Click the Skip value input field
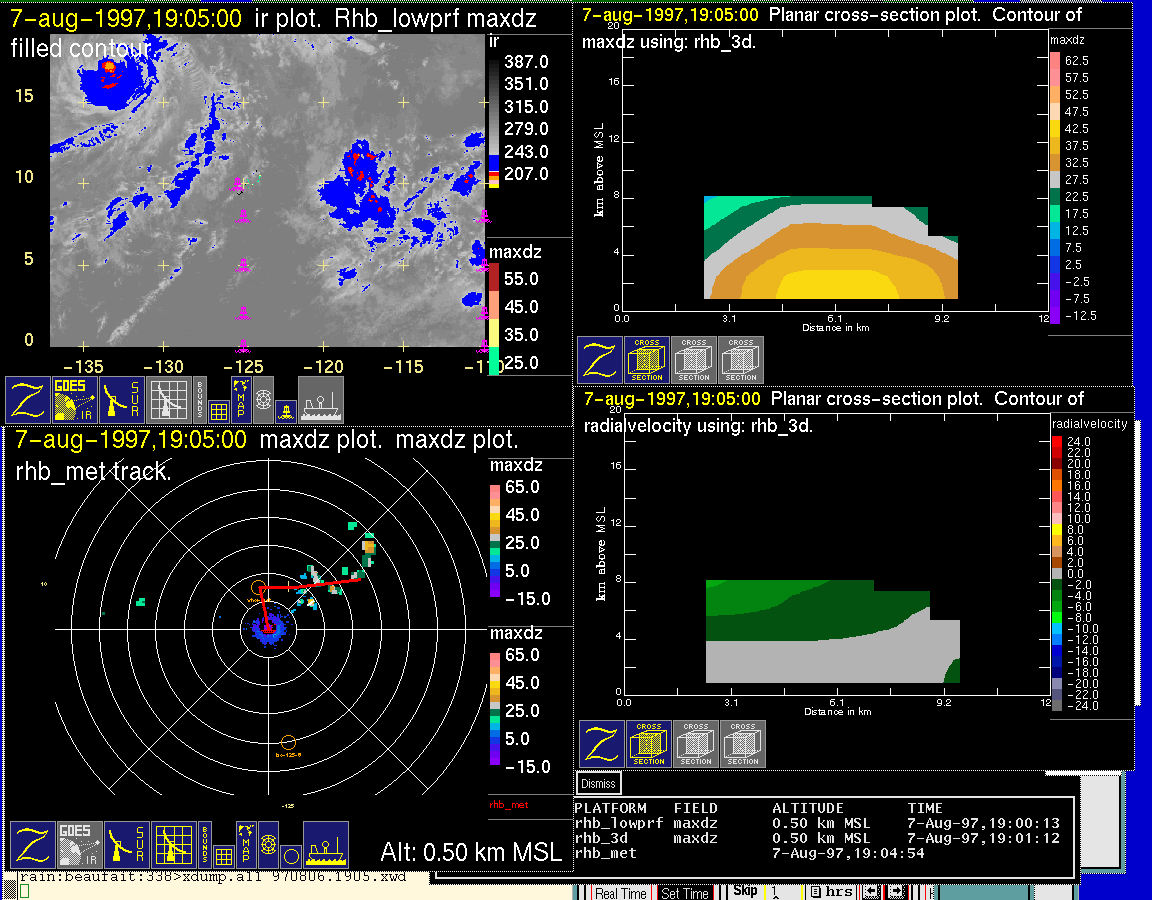 [785, 892]
